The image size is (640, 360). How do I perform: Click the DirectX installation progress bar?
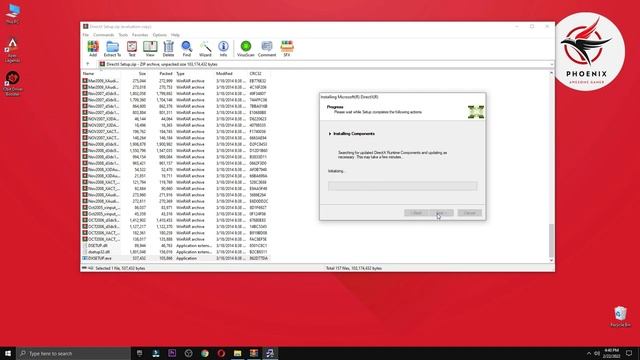[402, 186]
